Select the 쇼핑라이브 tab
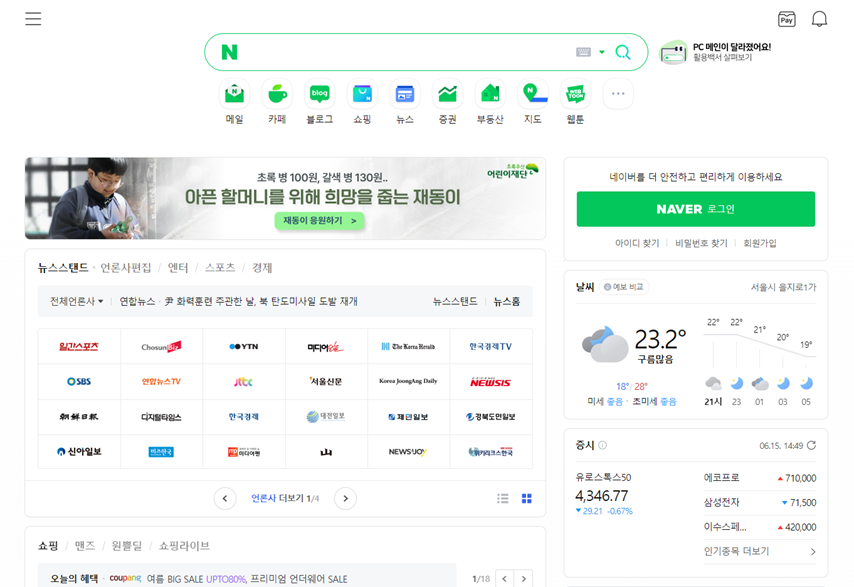854x587 pixels. [x=184, y=546]
